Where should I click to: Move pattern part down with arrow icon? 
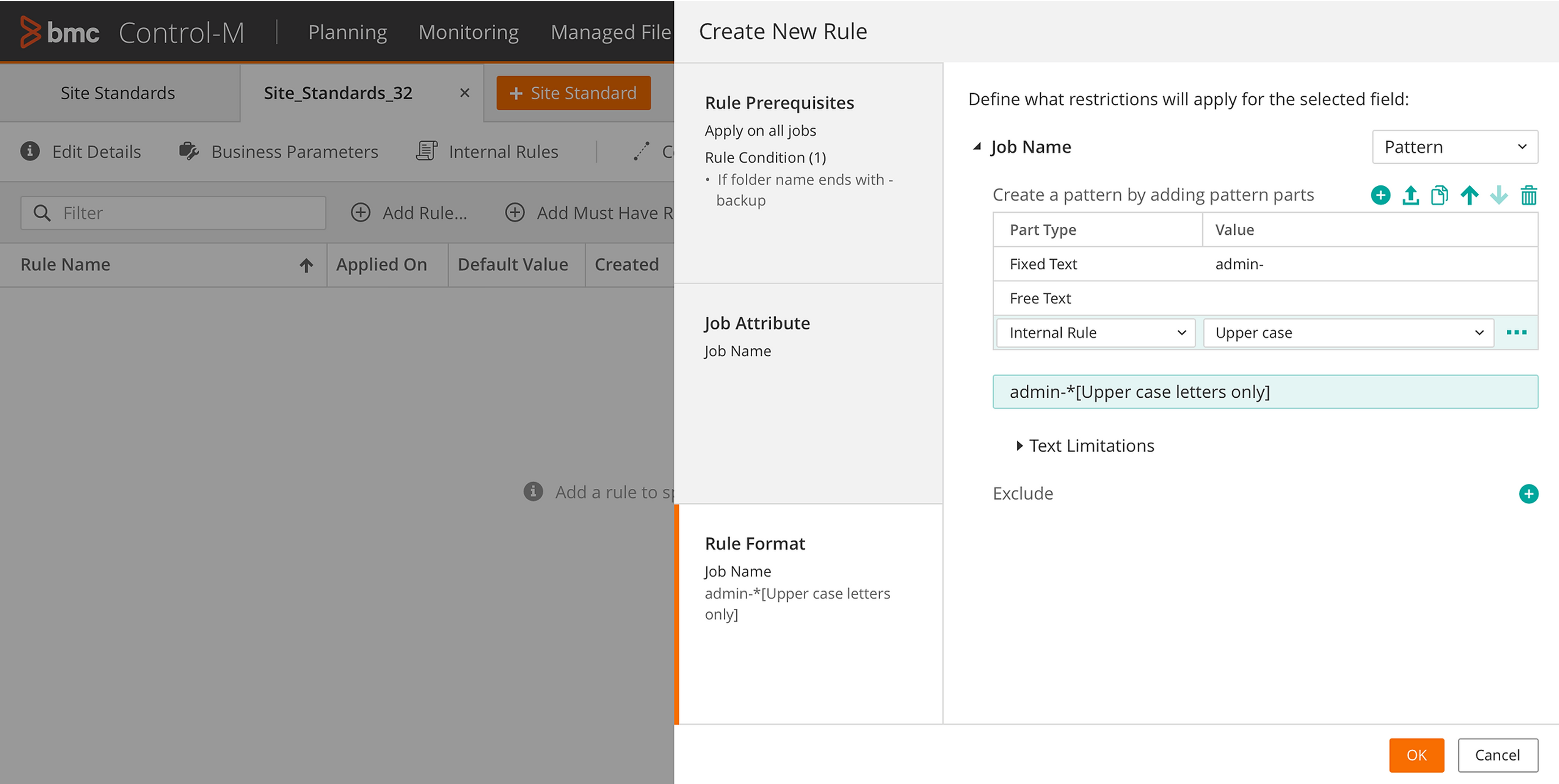pos(1499,195)
